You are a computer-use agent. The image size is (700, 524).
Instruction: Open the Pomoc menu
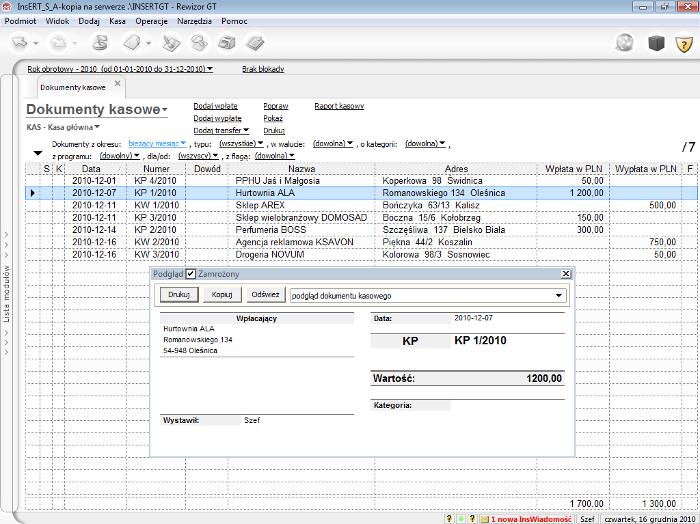tap(234, 21)
